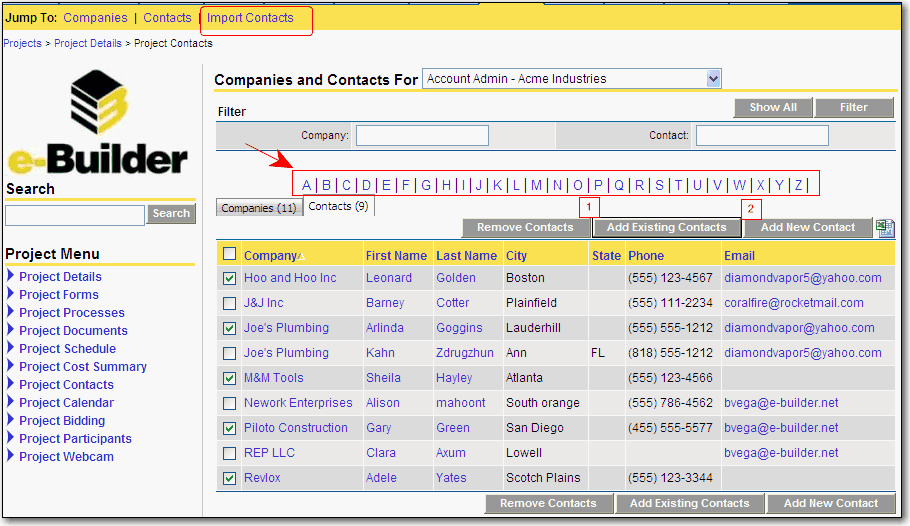
Task: Click the arrow icon beside Project Details
Action: coord(10,276)
